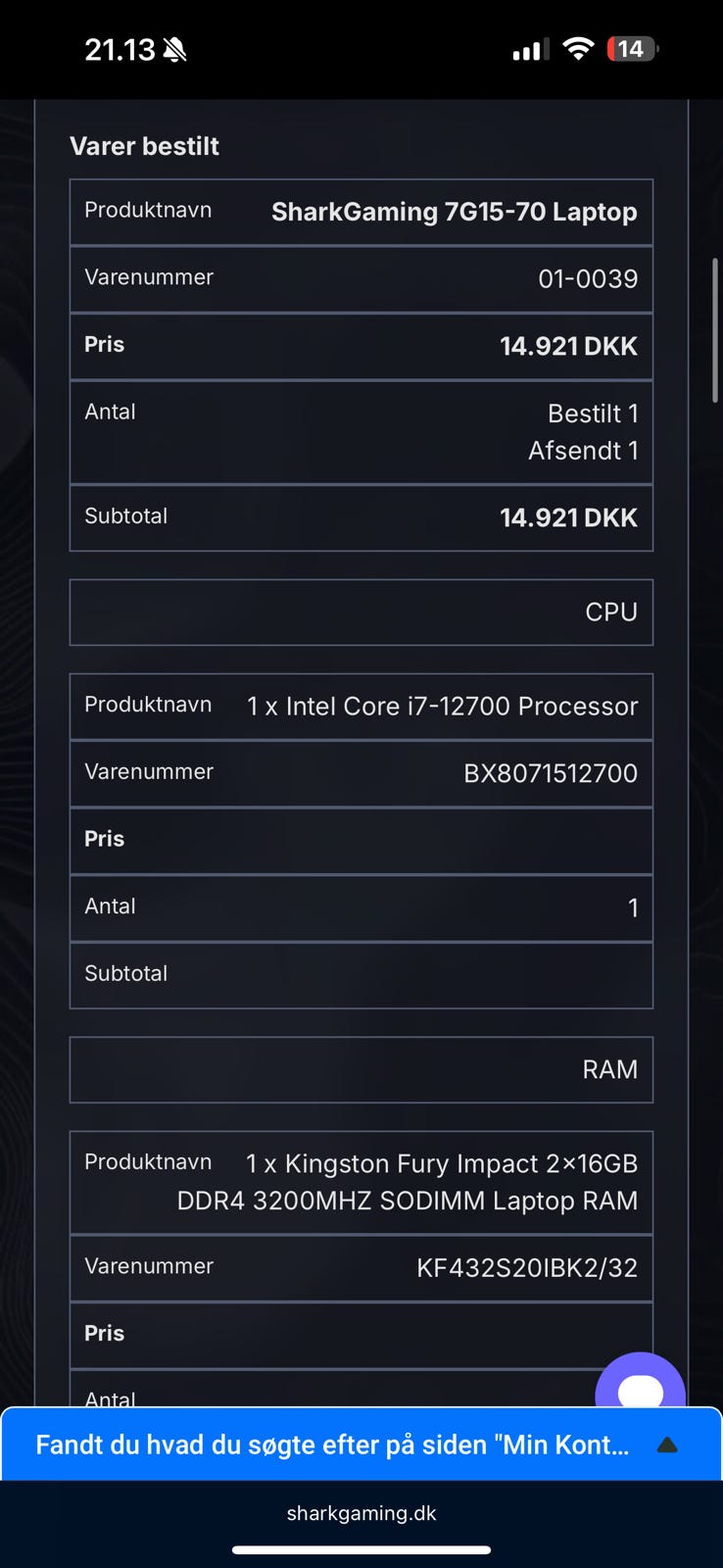Tap the home indicator bar
The height and width of the screenshot is (1568, 723).
click(x=361, y=1550)
